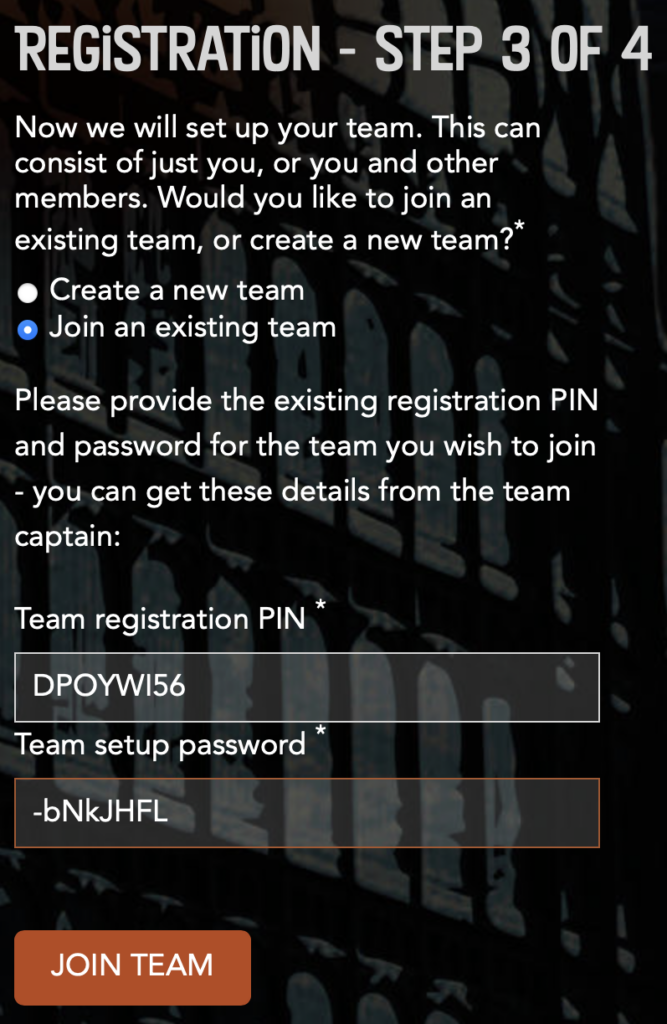Click the word captain: in the instructions
Image resolution: width=667 pixels, height=1024 pixels.
[x=68, y=537]
